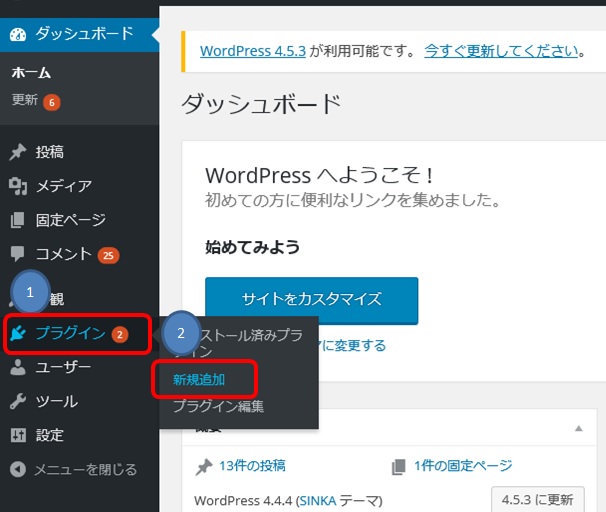Choose installed plugins flyout entry
This screenshot has width=606, height=512.
click(238, 343)
